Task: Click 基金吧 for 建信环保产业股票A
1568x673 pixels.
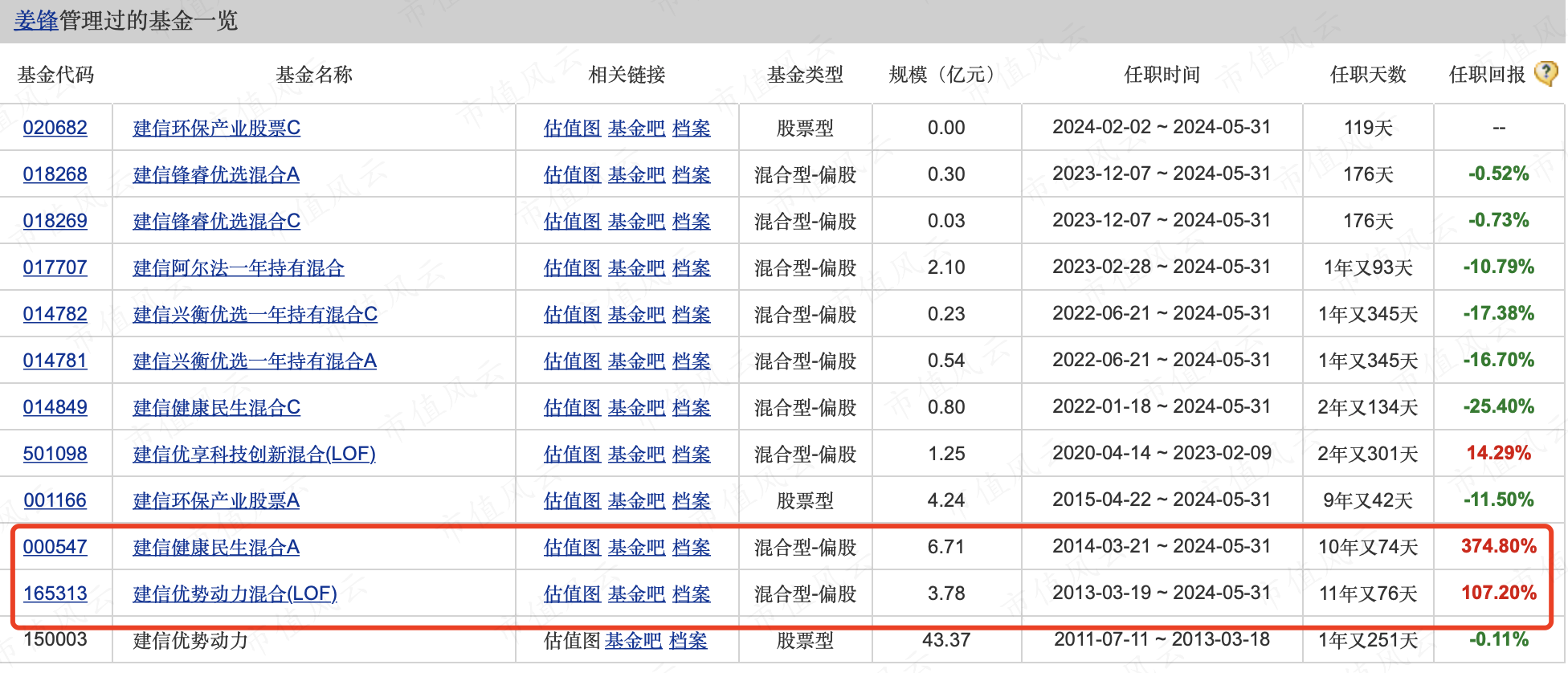Action: pyautogui.click(x=636, y=500)
